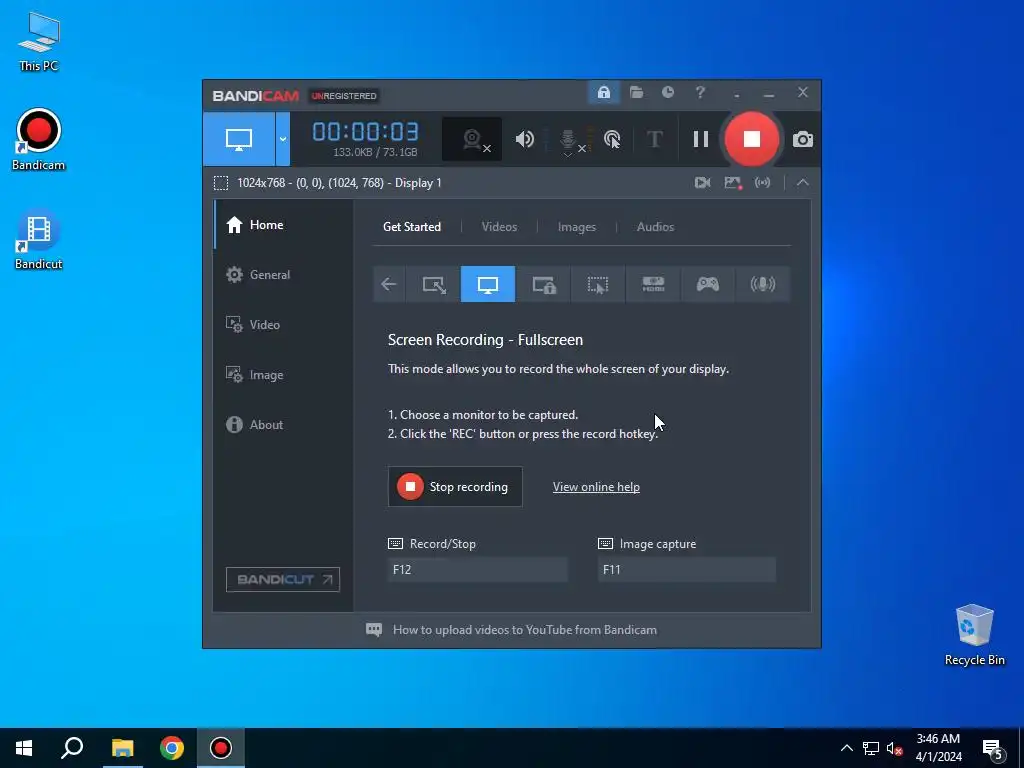Click the network tray icon
1024x768 pixels.
coord(871,748)
